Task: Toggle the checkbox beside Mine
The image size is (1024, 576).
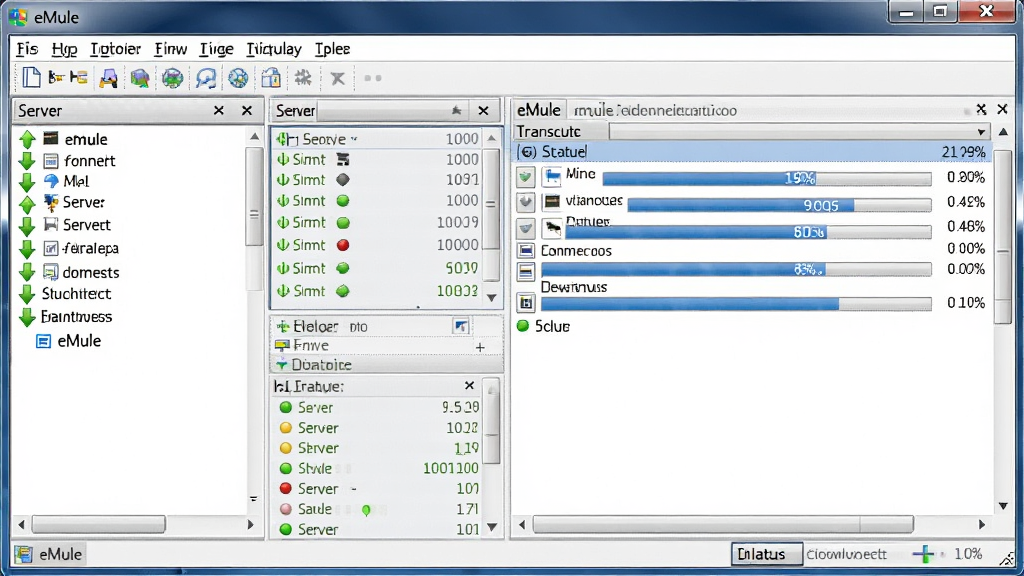Action: tap(526, 176)
